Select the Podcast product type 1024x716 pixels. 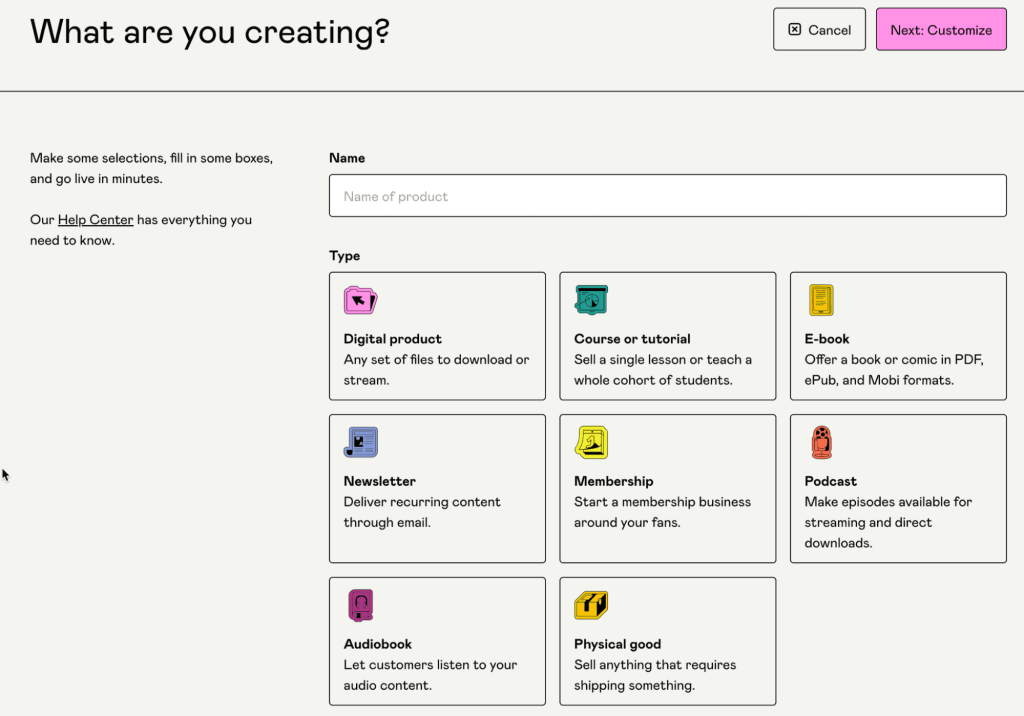point(897,487)
